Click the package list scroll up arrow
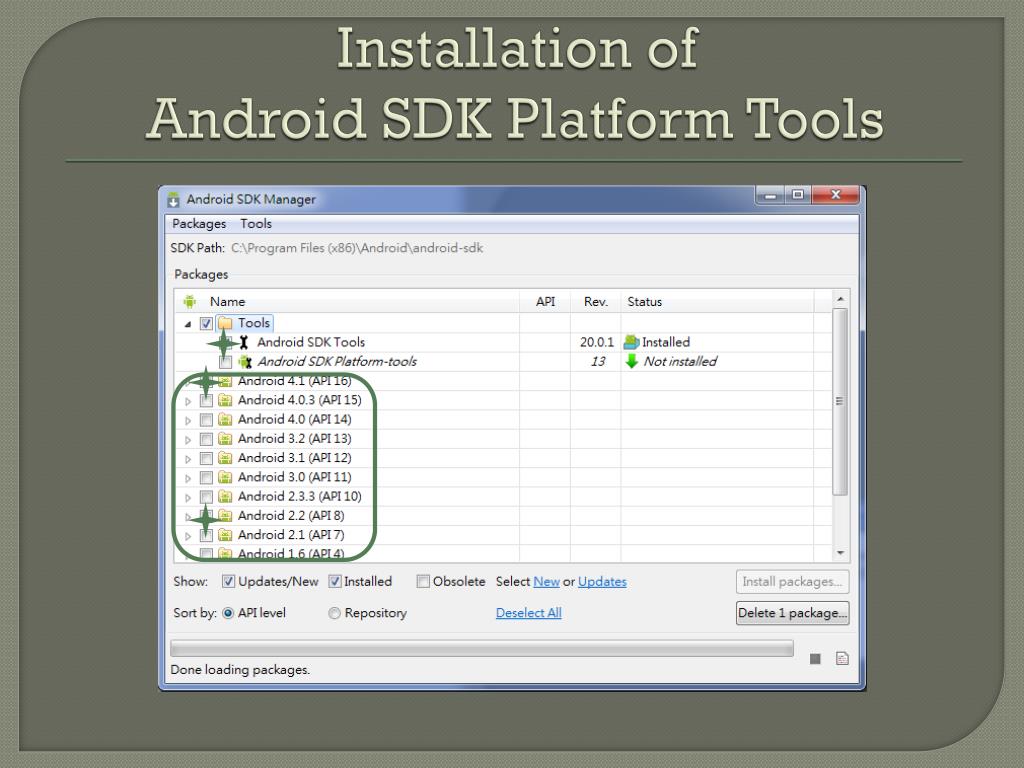 pyautogui.click(x=840, y=299)
